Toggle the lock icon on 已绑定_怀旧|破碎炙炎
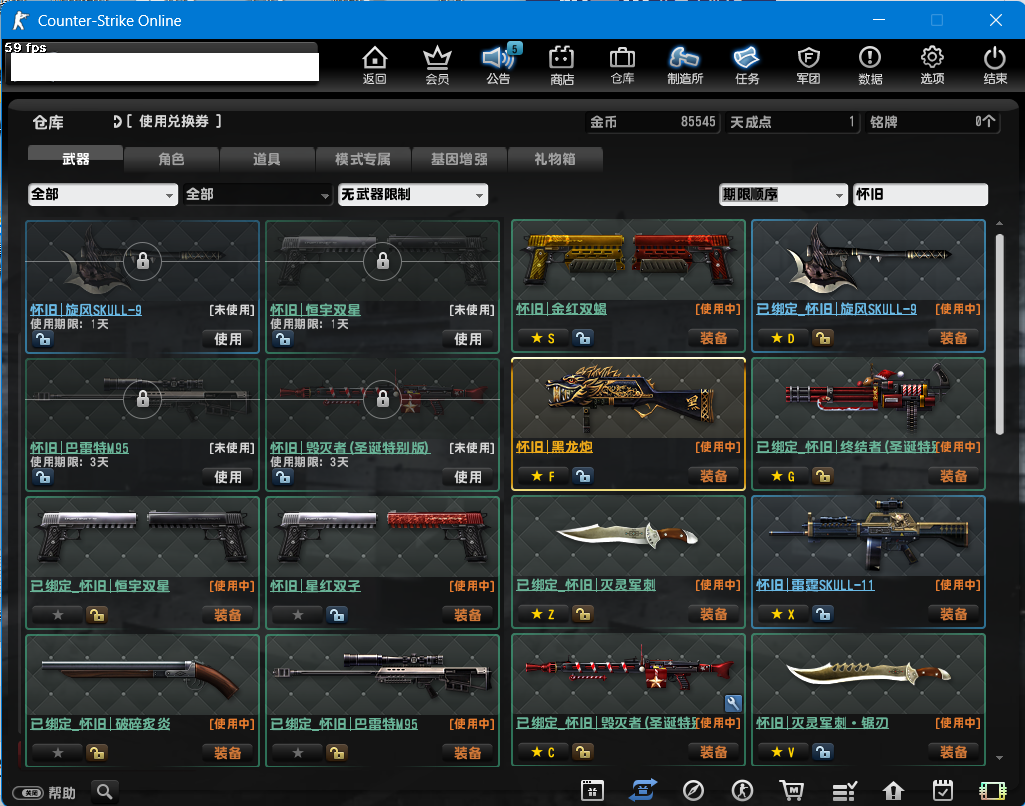The image size is (1025, 806). coord(97,753)
